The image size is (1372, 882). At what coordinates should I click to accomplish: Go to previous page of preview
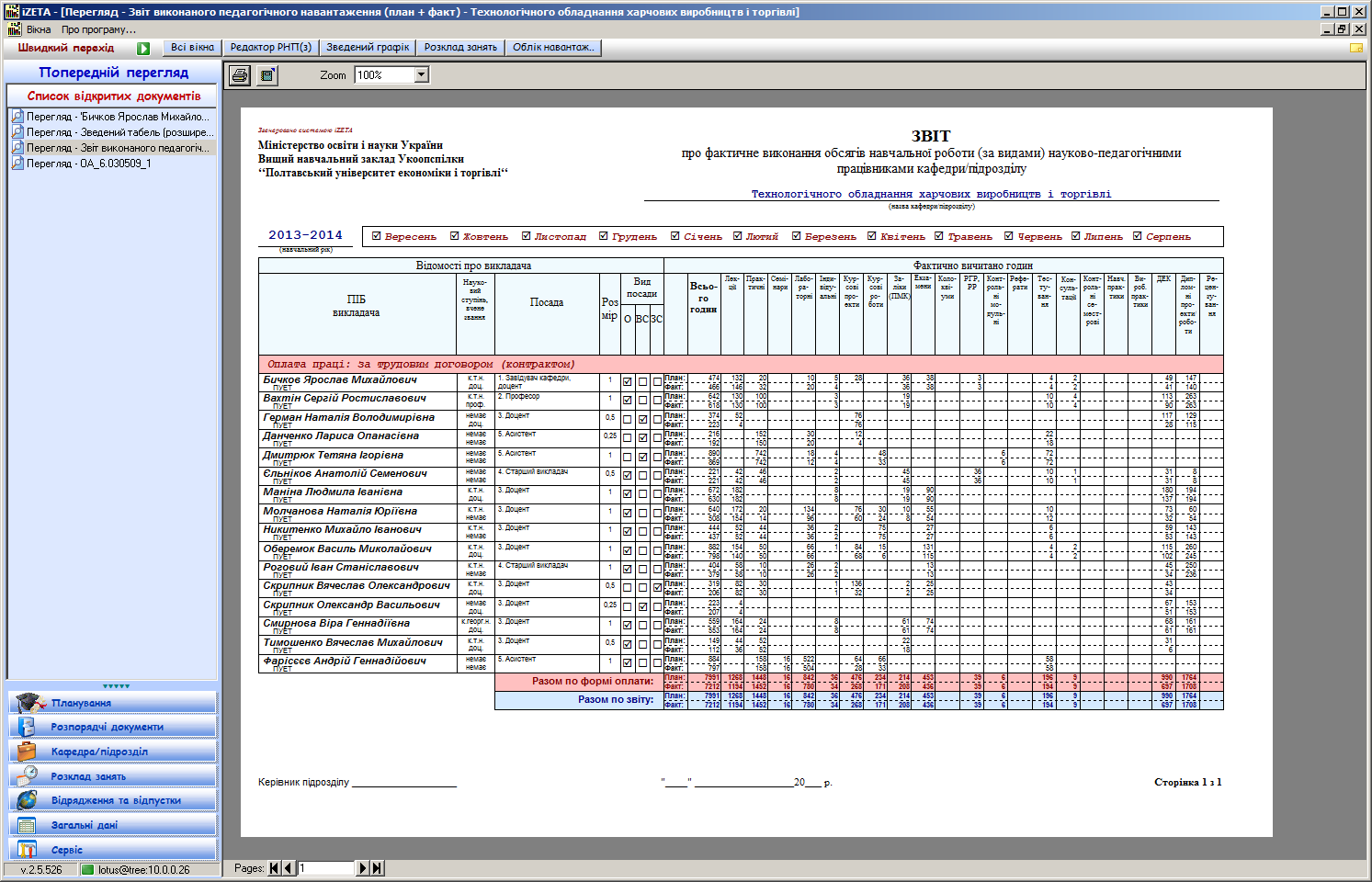click(288, 868)
